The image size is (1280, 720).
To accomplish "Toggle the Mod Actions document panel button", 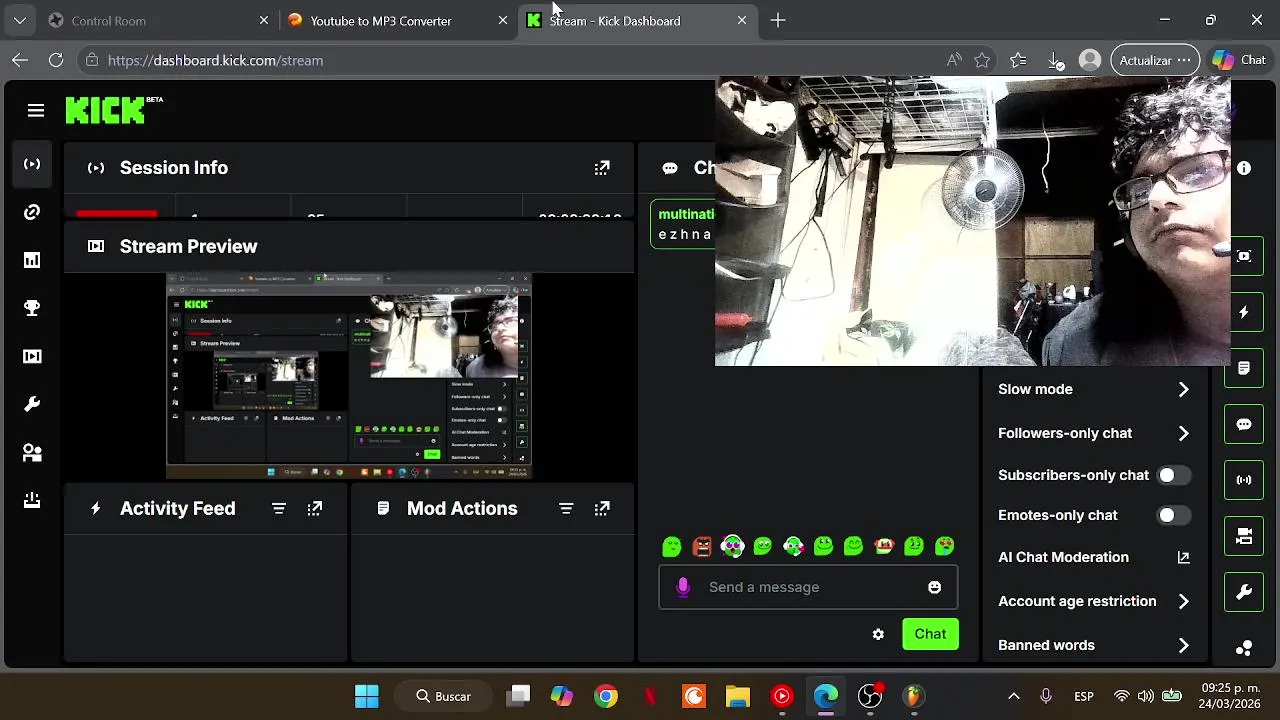I will (x=1244, y=368).
